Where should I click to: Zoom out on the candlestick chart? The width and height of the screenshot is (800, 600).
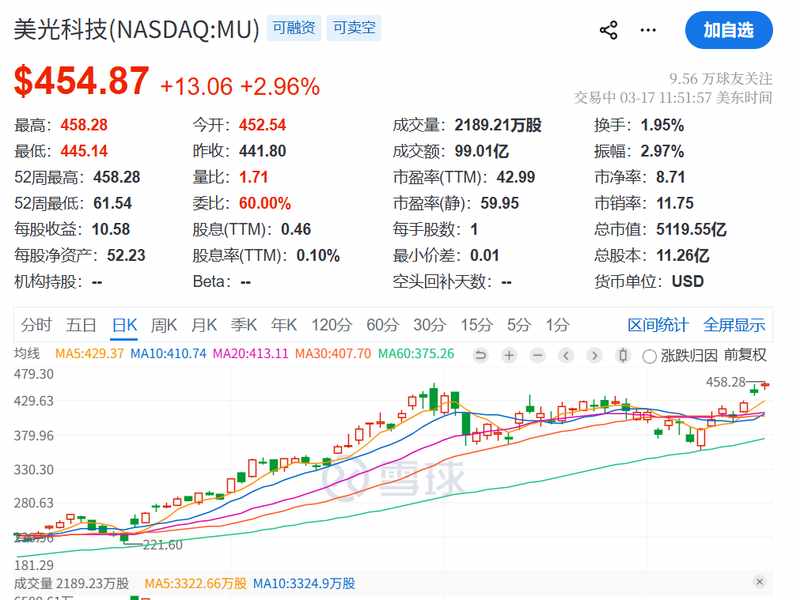[537, 355]
